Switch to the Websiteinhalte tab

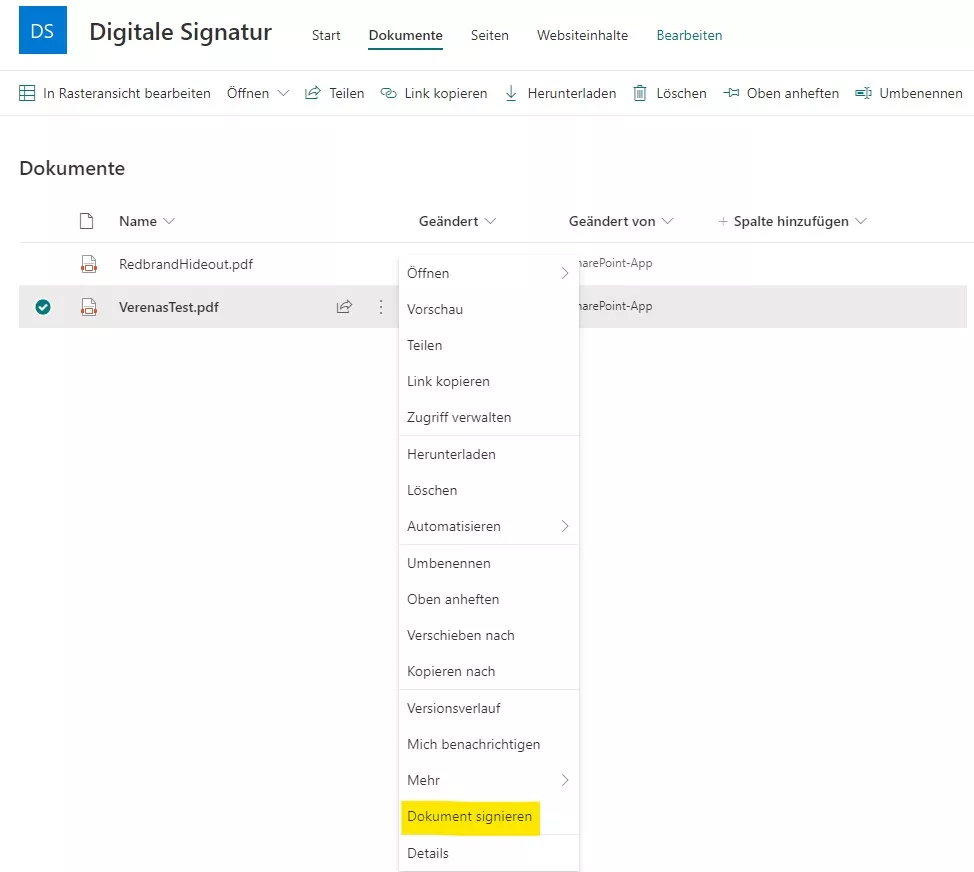pyautogui.click(x=582, y=35)
